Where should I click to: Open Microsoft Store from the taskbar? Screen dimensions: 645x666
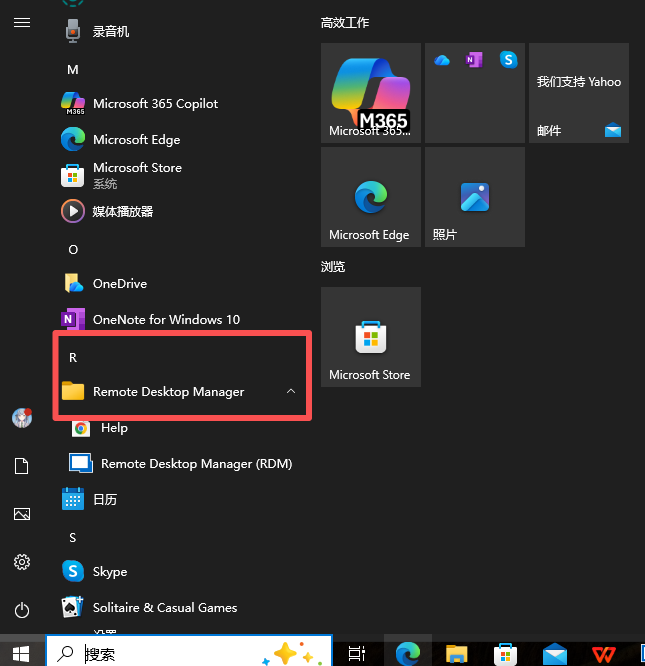tap(505, 654)
